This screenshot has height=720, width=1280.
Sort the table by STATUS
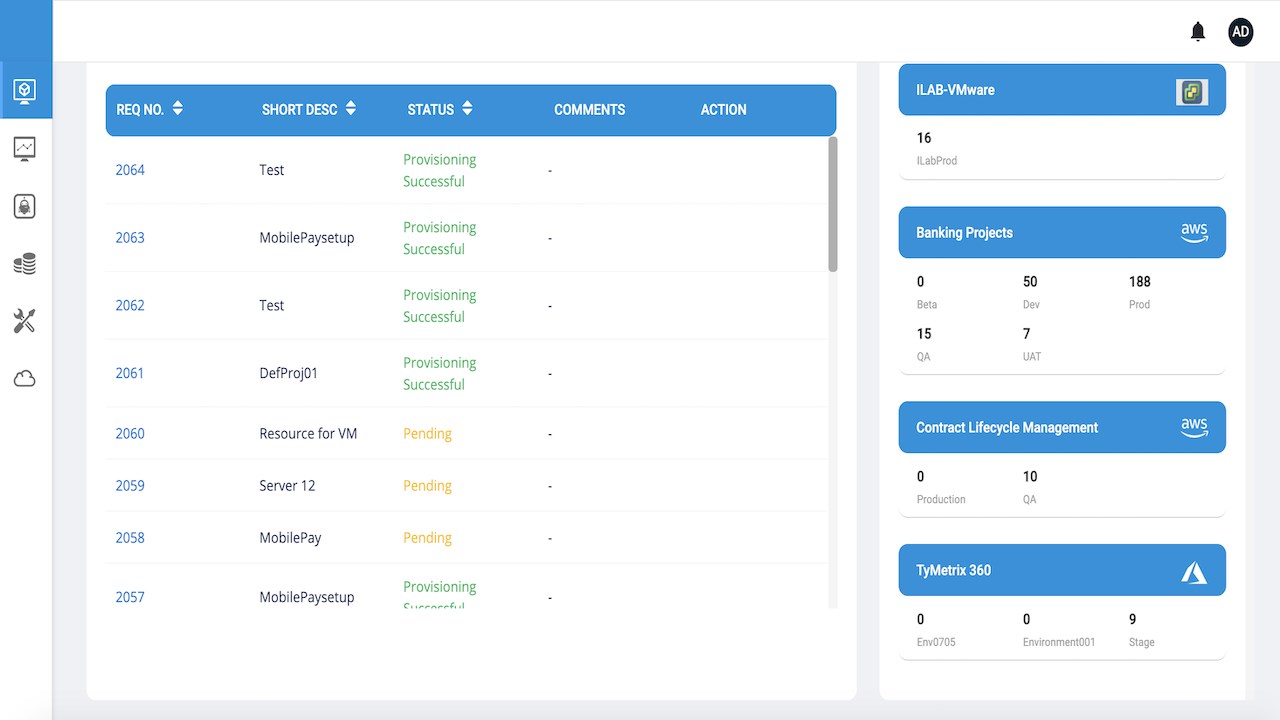467,109
